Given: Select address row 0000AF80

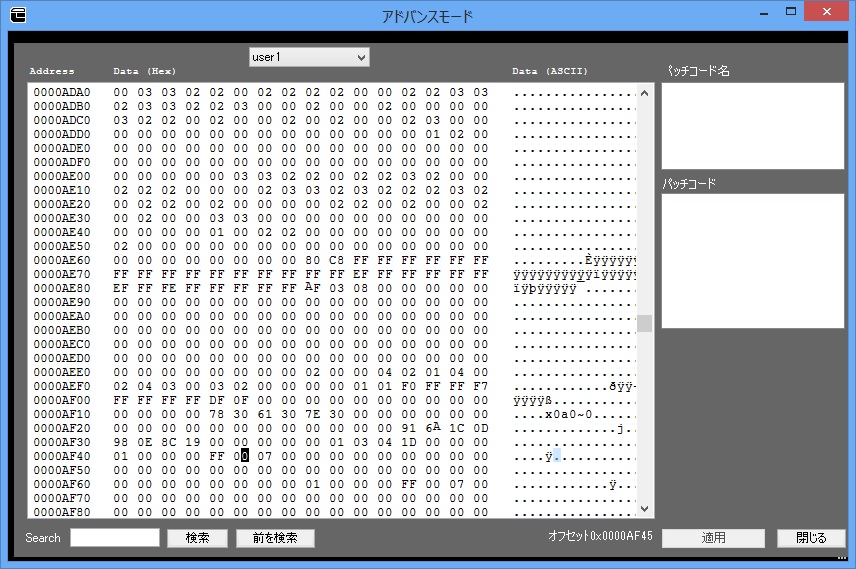Looking at the screenshot, I should [62, 512].
